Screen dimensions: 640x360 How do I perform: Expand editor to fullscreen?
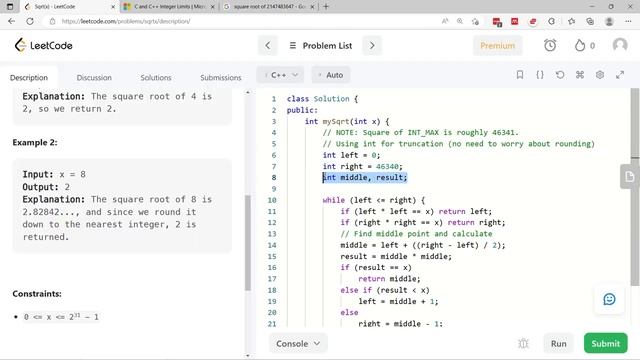coord(620,75)
